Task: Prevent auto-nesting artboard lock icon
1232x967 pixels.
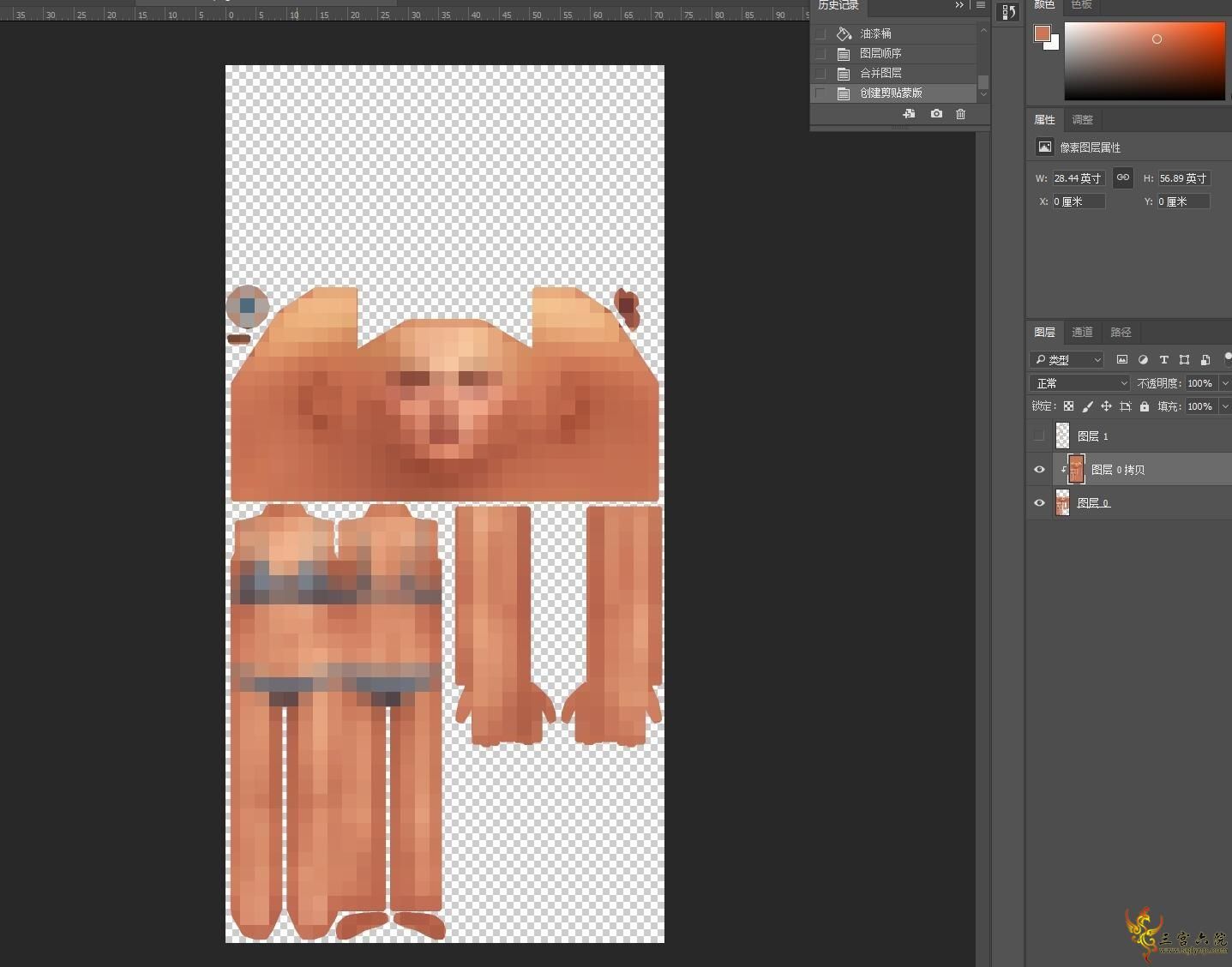Action: (x=1126, y=406)
